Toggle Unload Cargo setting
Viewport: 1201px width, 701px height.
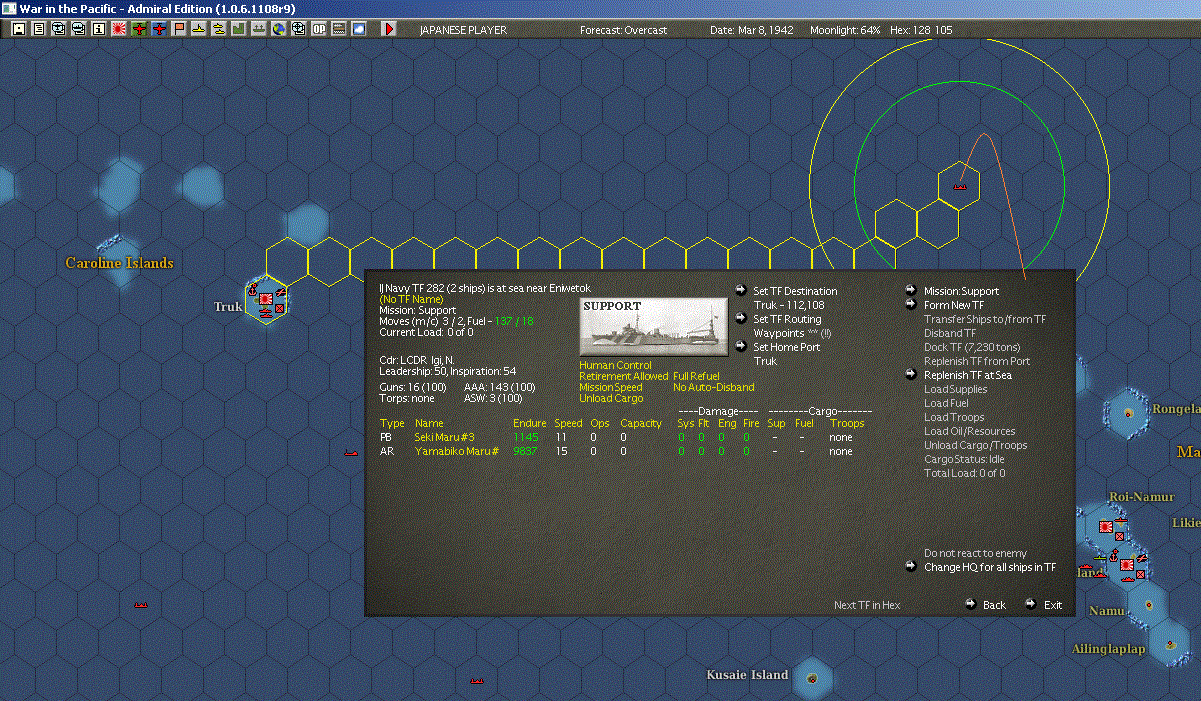pos(611,398)
